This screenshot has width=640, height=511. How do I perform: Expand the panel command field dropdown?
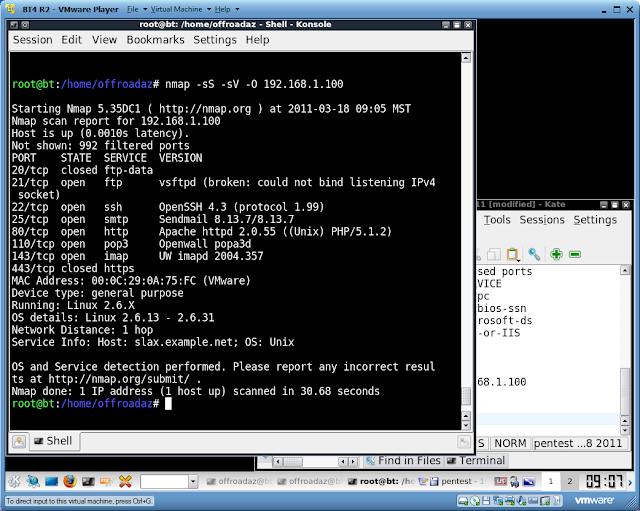pos(193,482)
